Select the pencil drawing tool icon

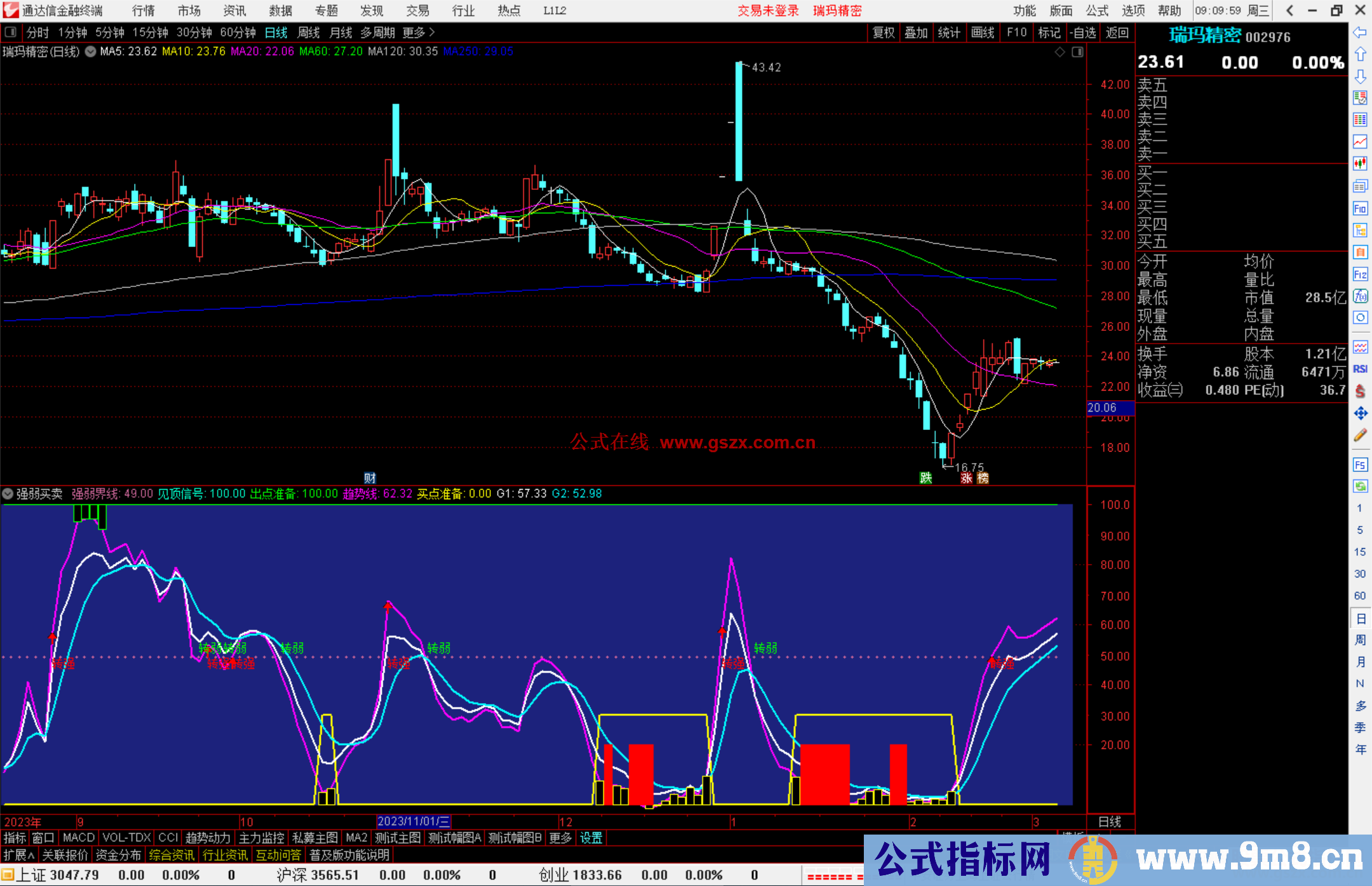[x=1360, y=436]
